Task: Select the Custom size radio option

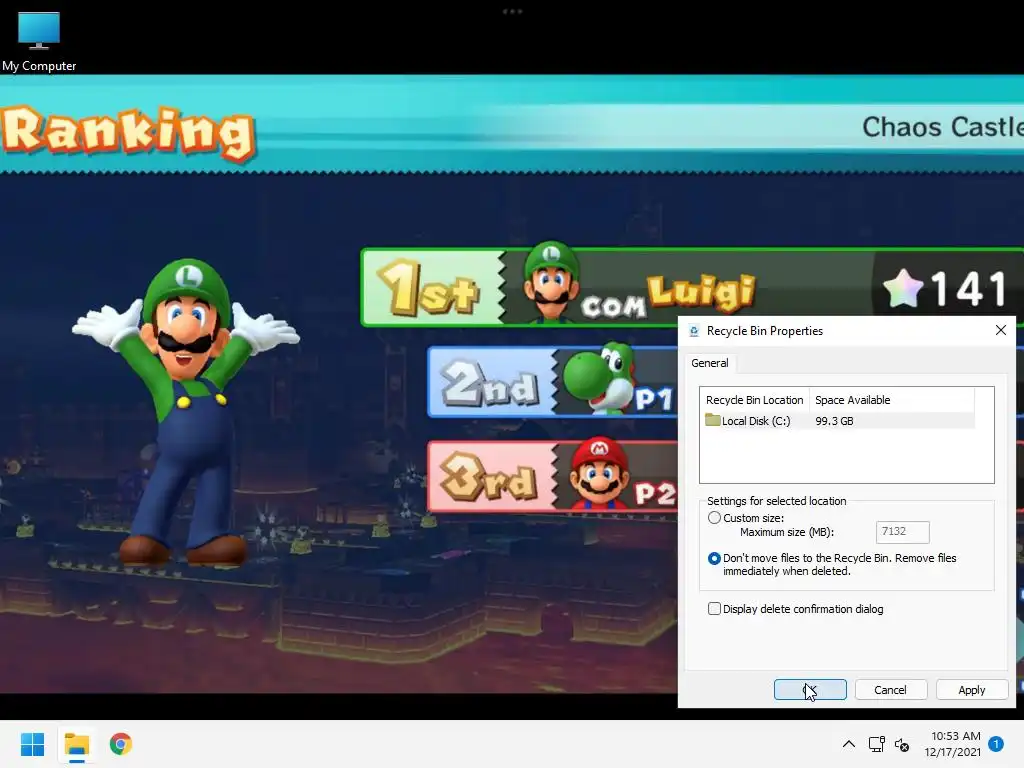Action: click(x=714, y=518)
